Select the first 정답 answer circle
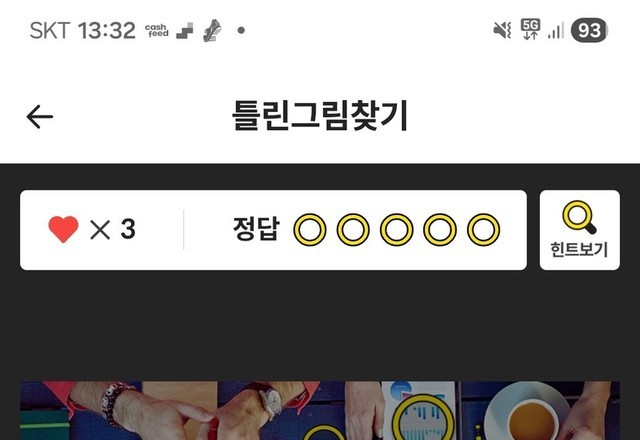640x440 pixels. [310, 230]
